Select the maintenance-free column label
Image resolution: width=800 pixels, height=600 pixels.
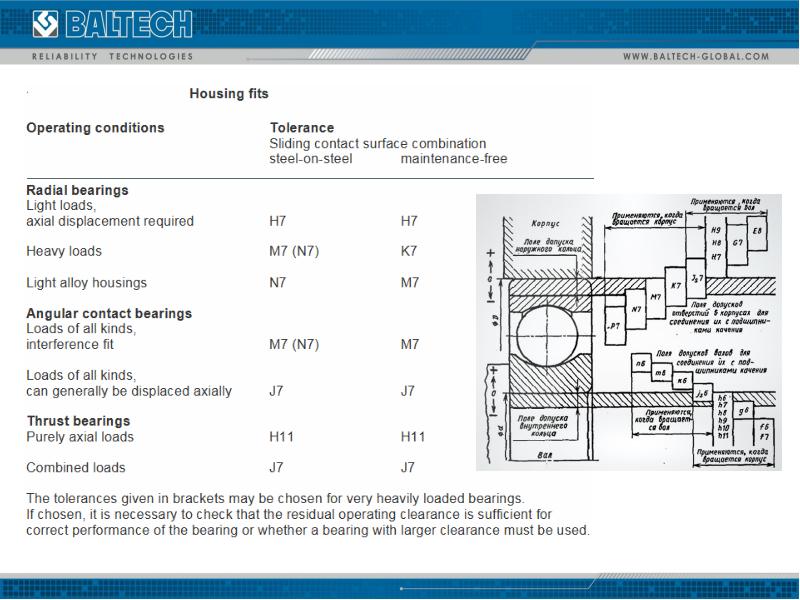tap(454, 159)
